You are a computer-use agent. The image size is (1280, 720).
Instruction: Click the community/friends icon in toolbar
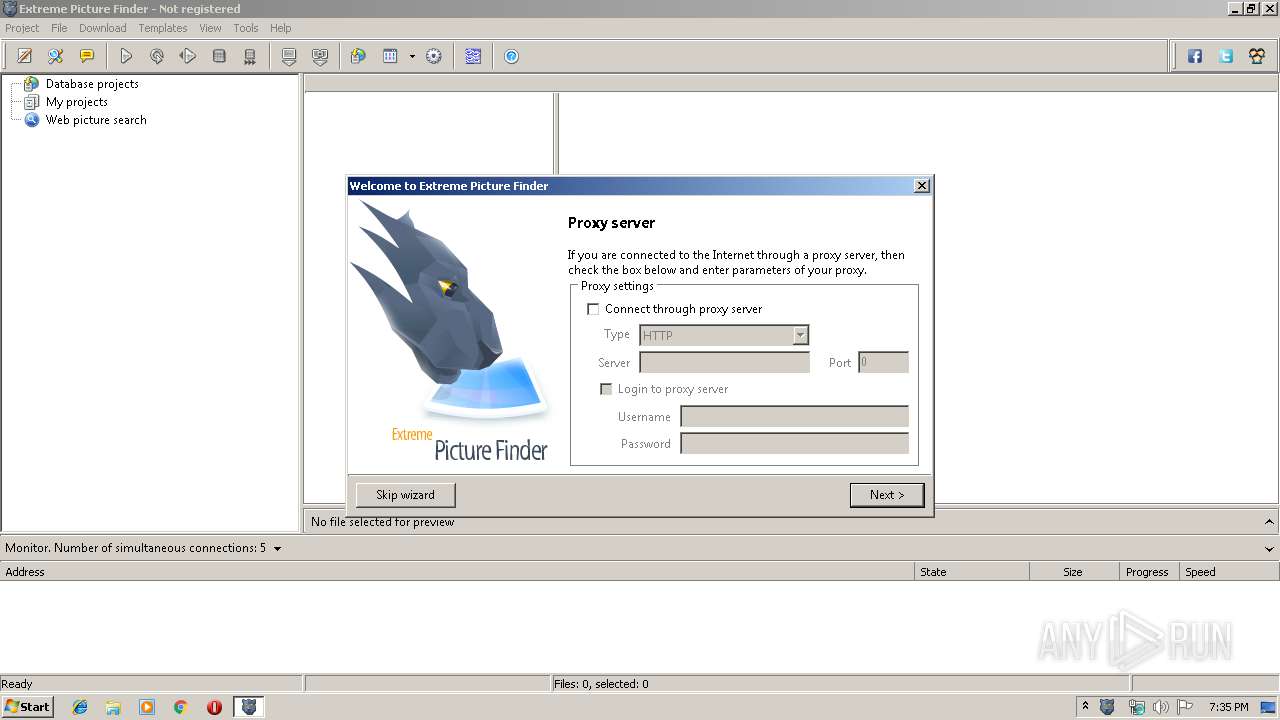(x=1257, y=57)
